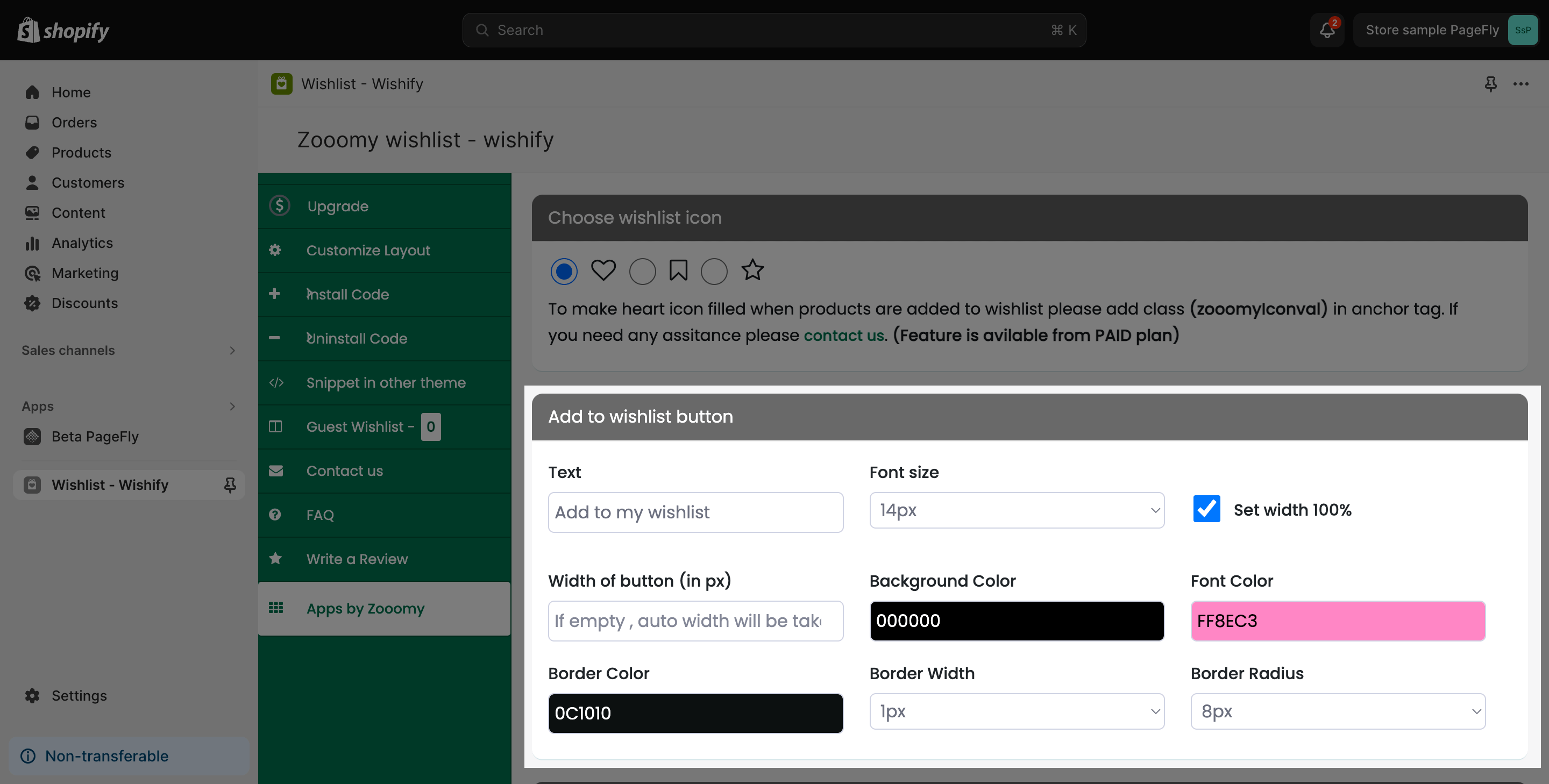Go to Install Code
Image resolution: width=1549 pixels, height=784 pixels.
tap(385, 295)
